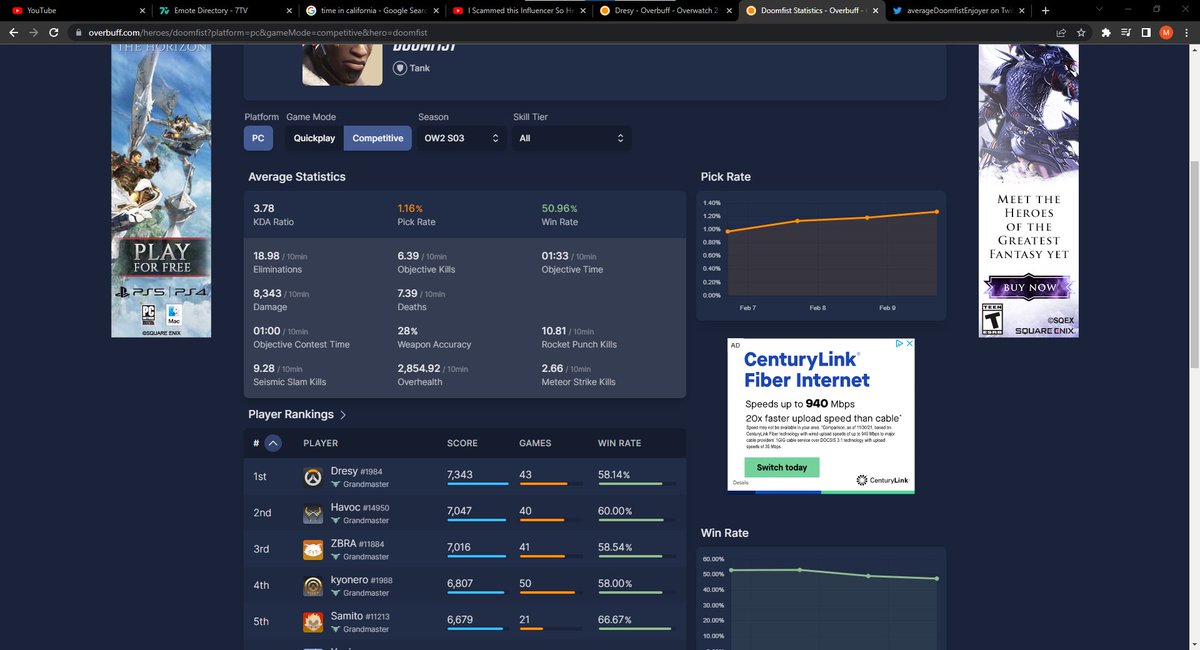This screenshot has width=1200, height=650.
Task: Switch to the Emote Directory 7TV tab
Action: click(x=223, y=10)
